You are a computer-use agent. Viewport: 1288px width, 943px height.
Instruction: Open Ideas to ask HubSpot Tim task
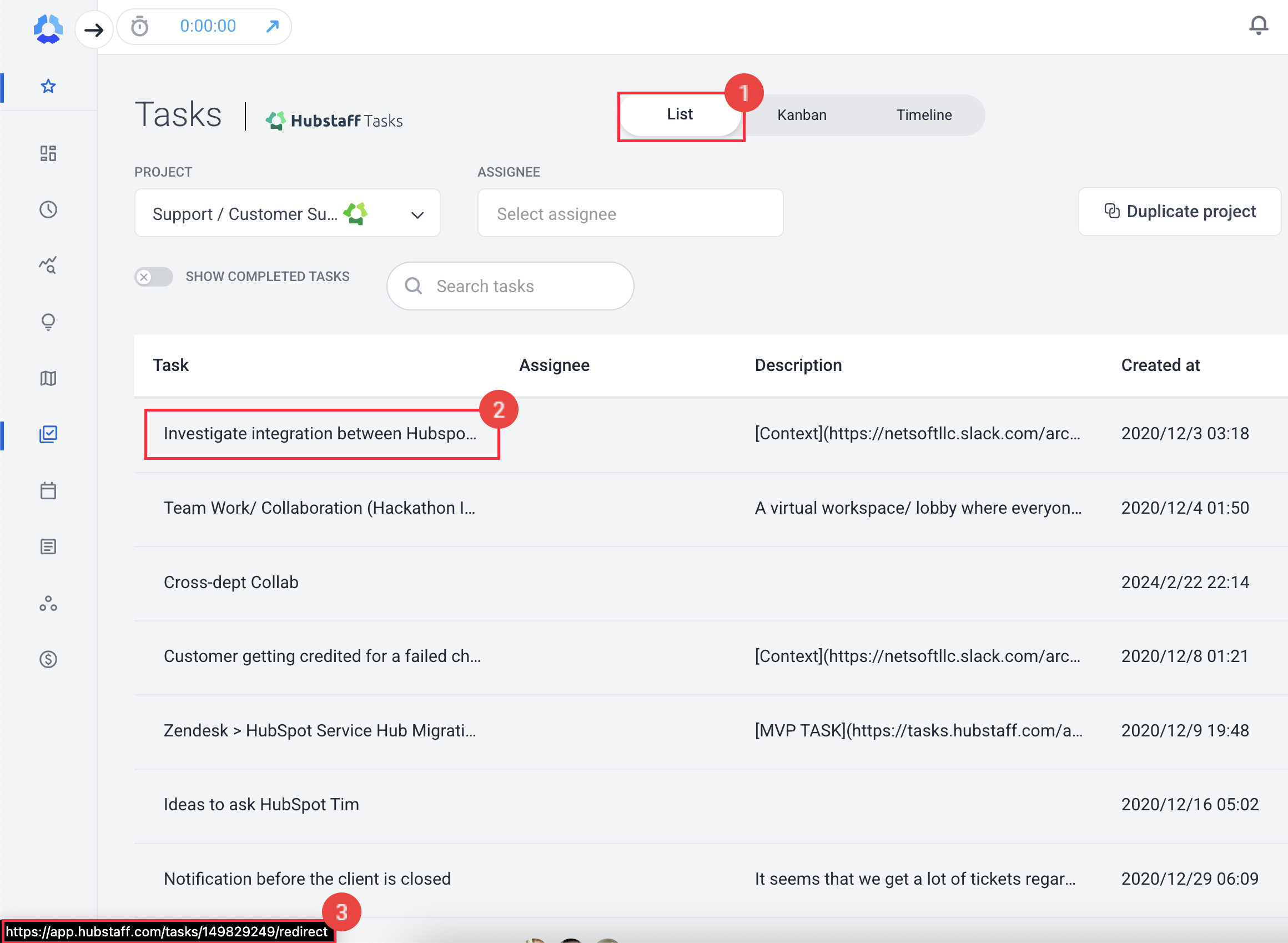tap(261, 805)
